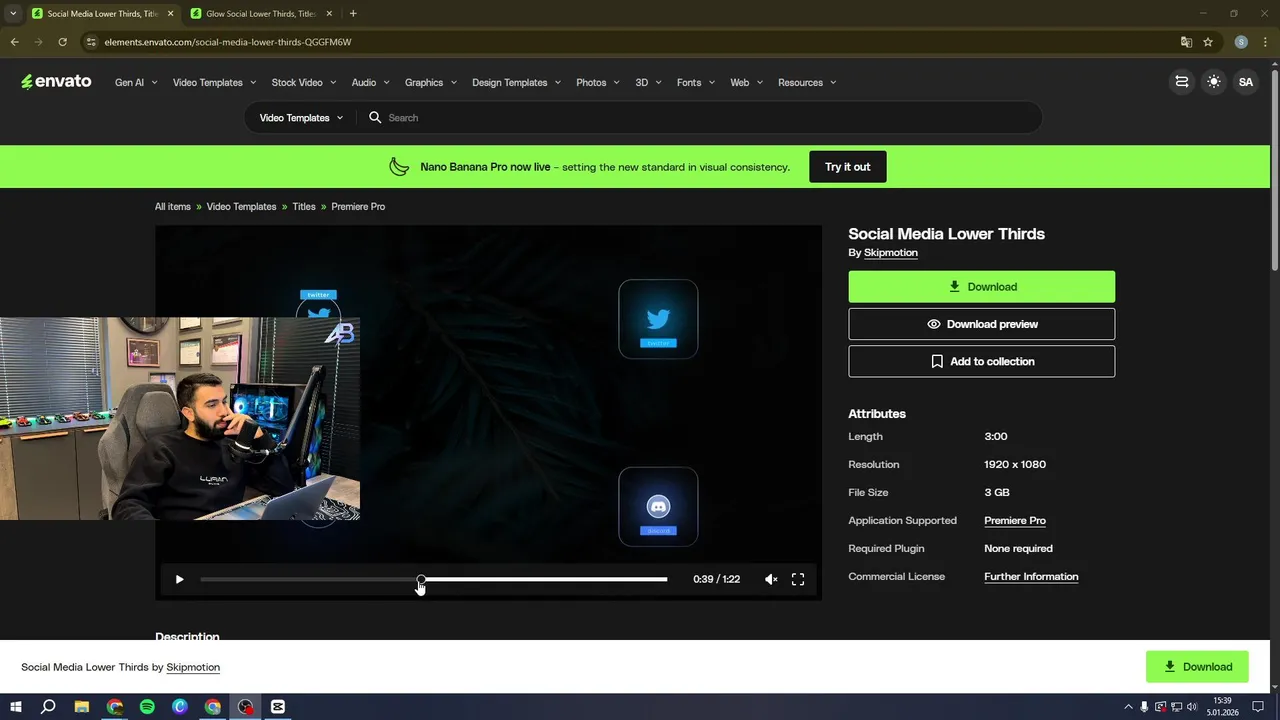Open the Video Templates search category dropdown
This screenshot has height=720, width=1280.
point(301,117)
